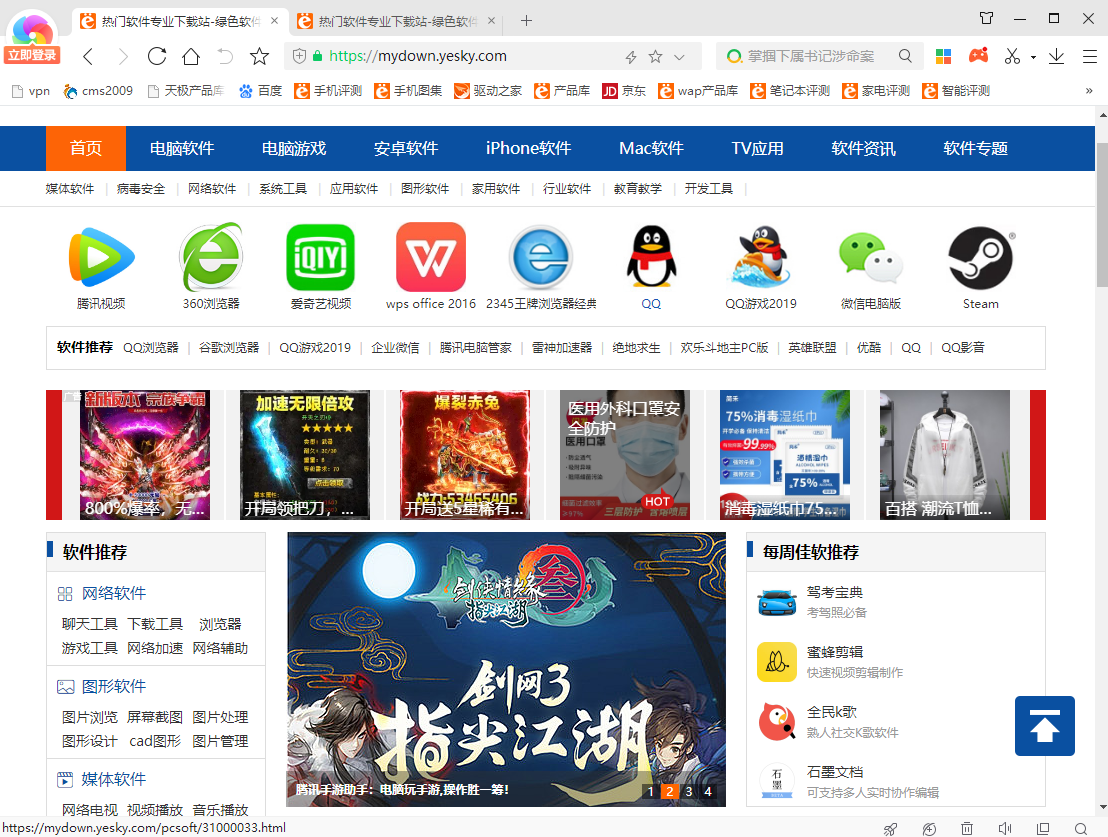Click the 立即登录 login button
Image resolution: width=1108 pixels, height=837 pixels.
(33, 55)
